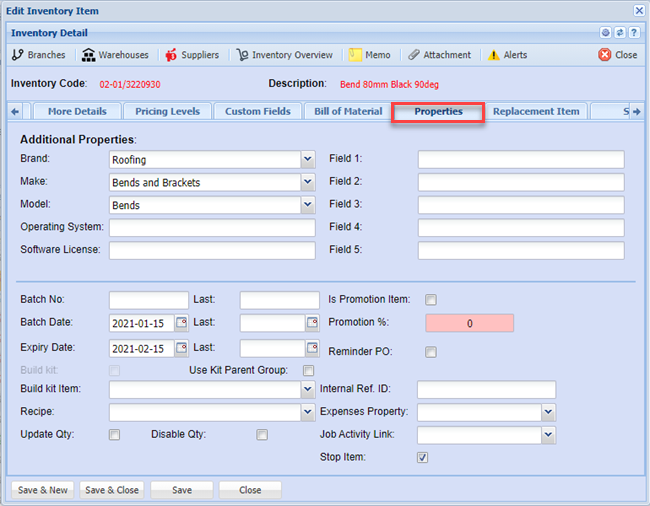Open Inventory Overview
650x506 pixels.
tap(243, 55)
